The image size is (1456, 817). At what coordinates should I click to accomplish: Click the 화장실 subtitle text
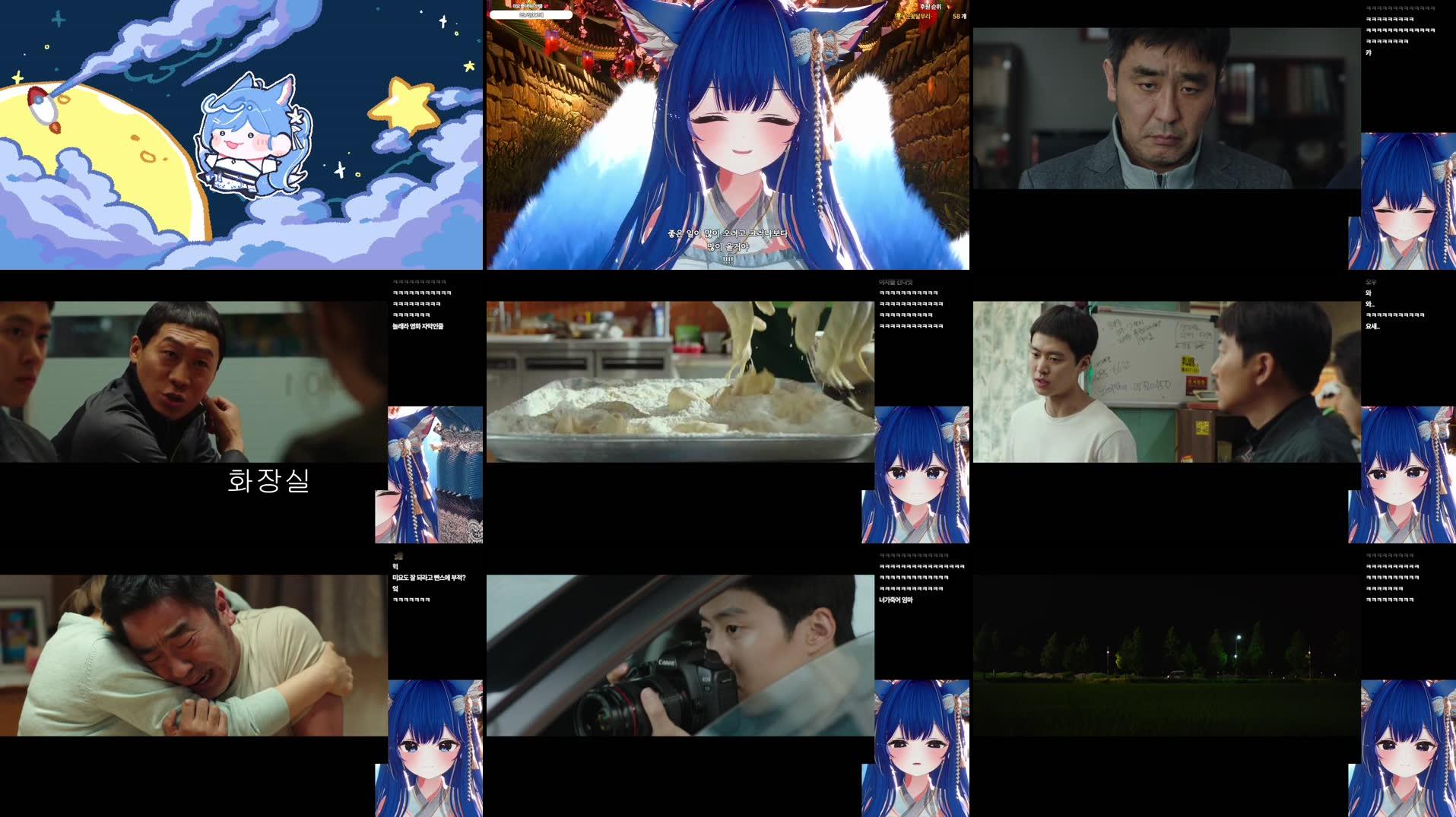268,480
